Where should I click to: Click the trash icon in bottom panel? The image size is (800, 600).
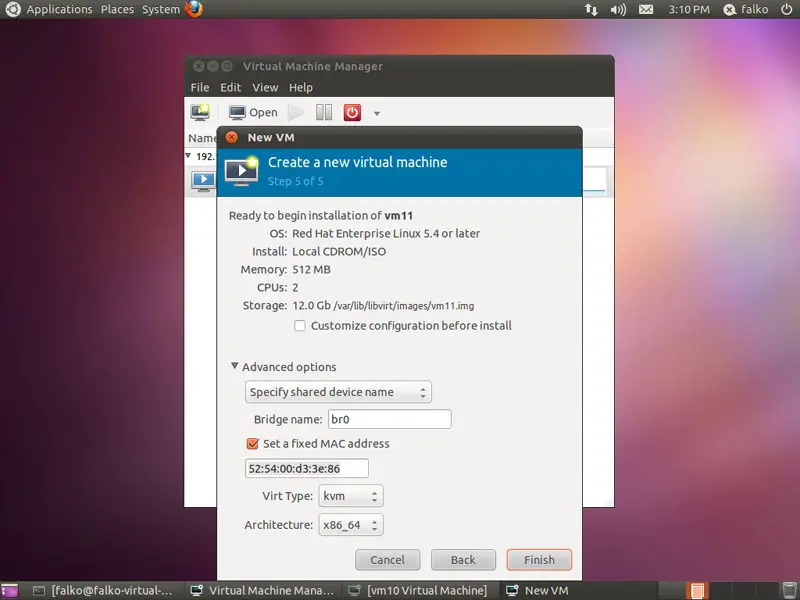tap(789, 590)
